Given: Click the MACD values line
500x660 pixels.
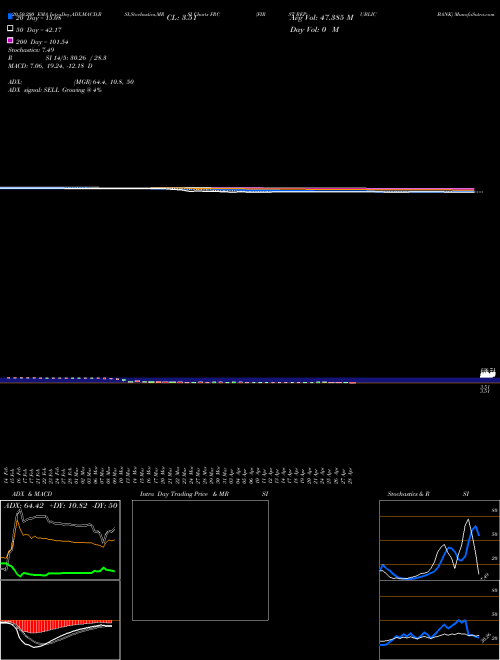Looking at the screenshot, I should 50,66.
